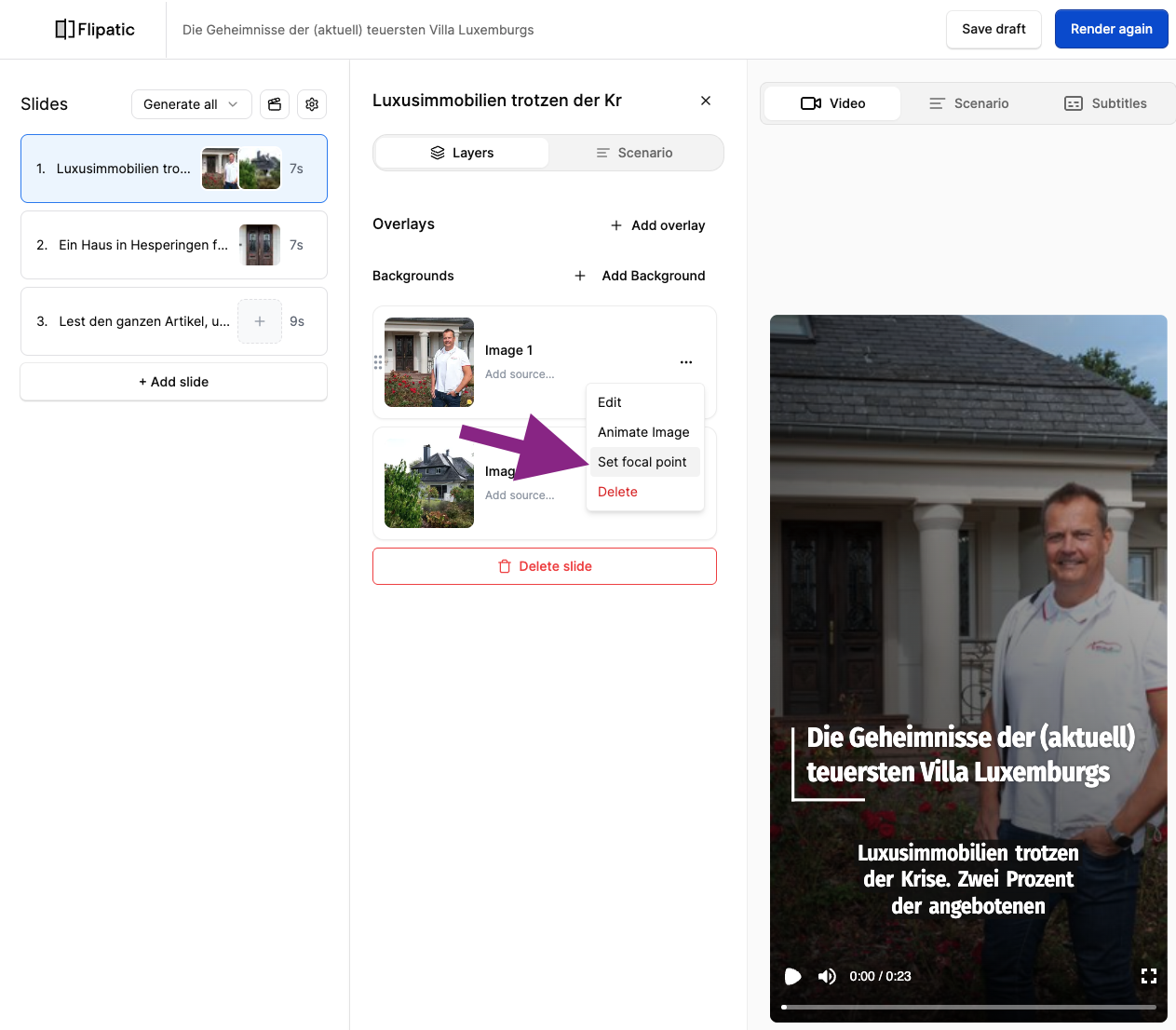Screen dimensions: 1176x1030
Task: Select Set focal point option
Action: click(644, 462)
